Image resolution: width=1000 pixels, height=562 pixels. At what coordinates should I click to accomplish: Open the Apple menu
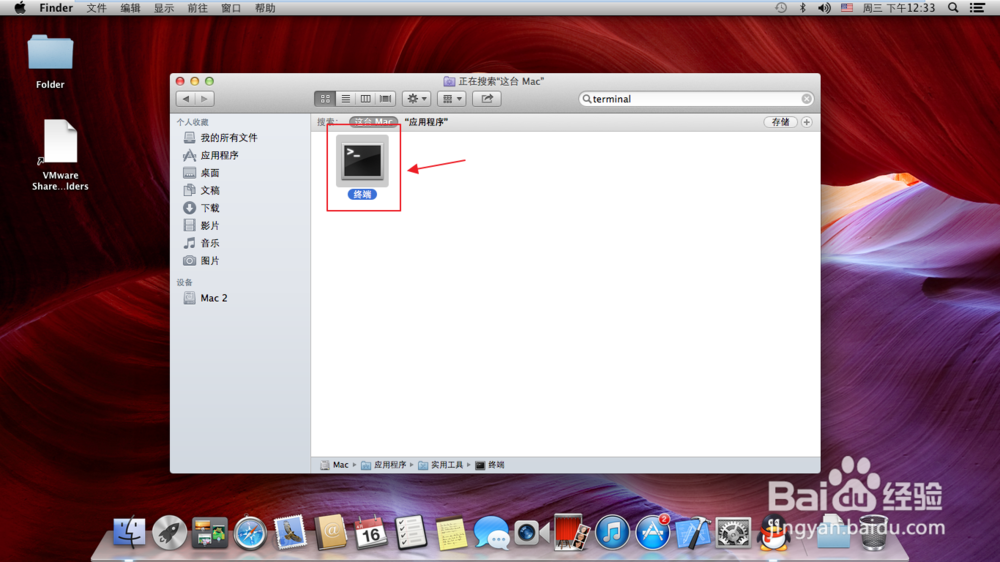20,8
